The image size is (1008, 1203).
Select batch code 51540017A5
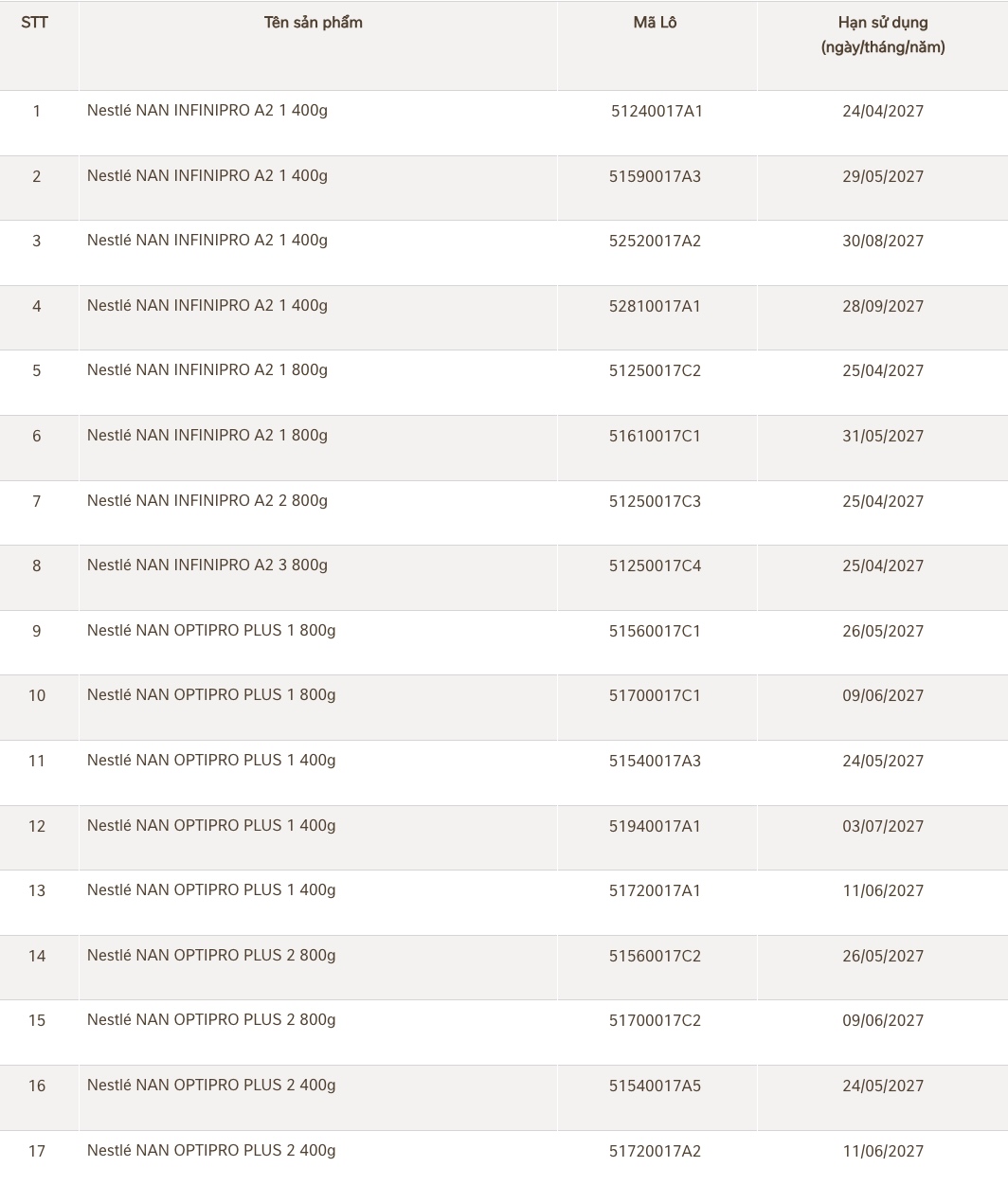pos(655,1086)
